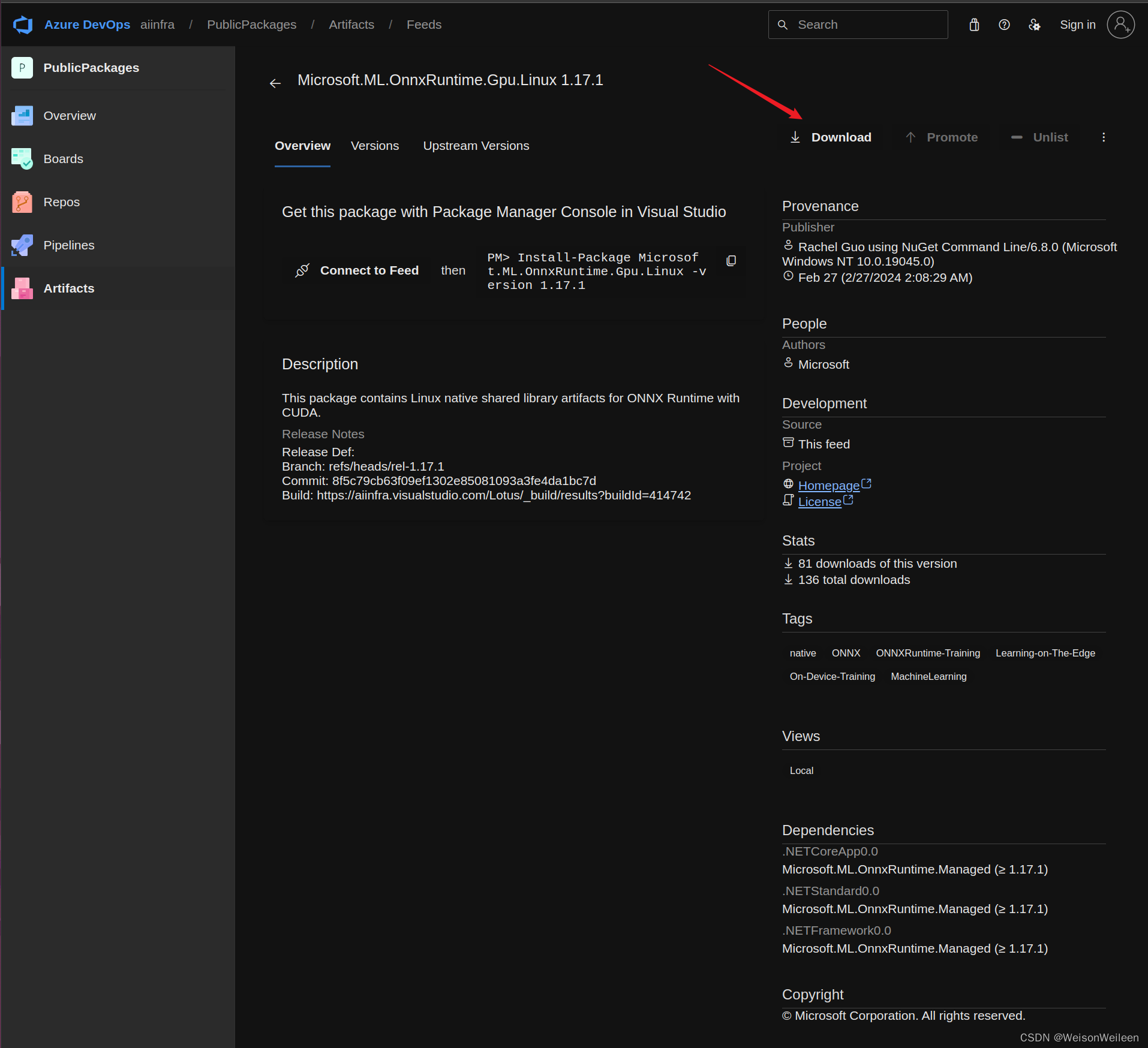The height and width of the screenshot is (1048, 1148).
Task: Click the 81 downloads of this version stat
Action: [877, 564]
